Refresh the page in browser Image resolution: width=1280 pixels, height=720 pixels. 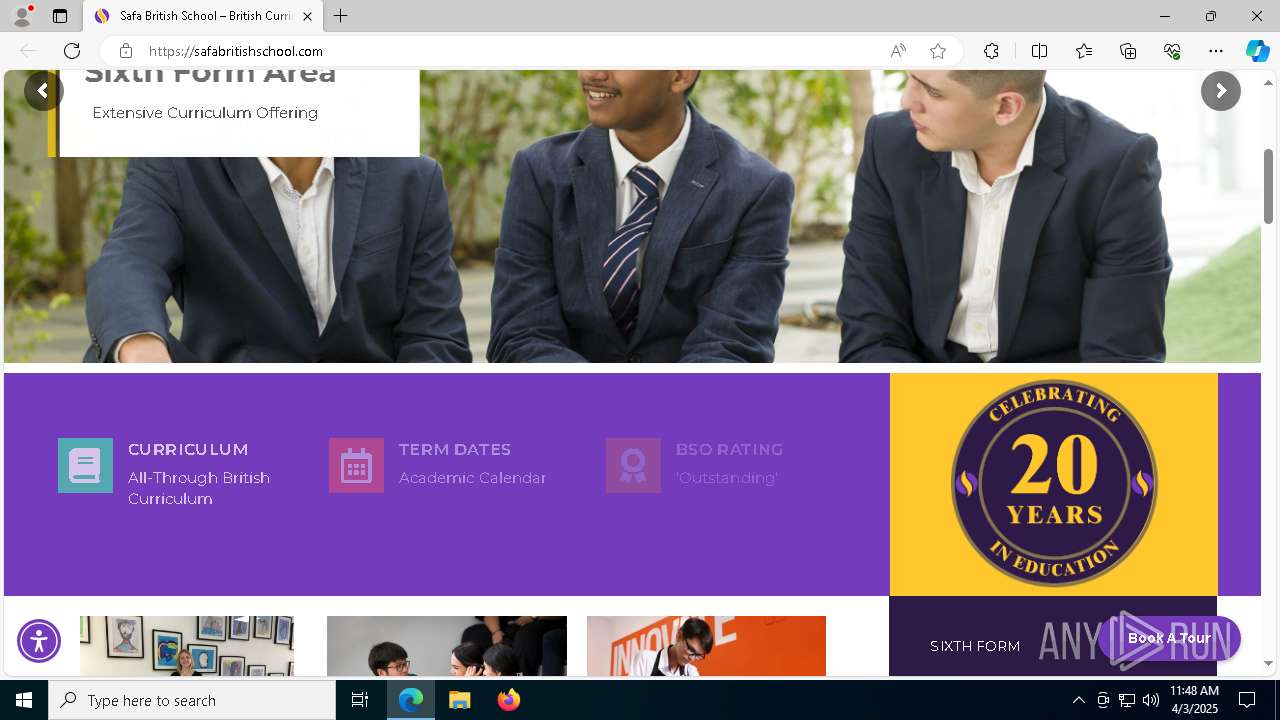coord(72,51)
